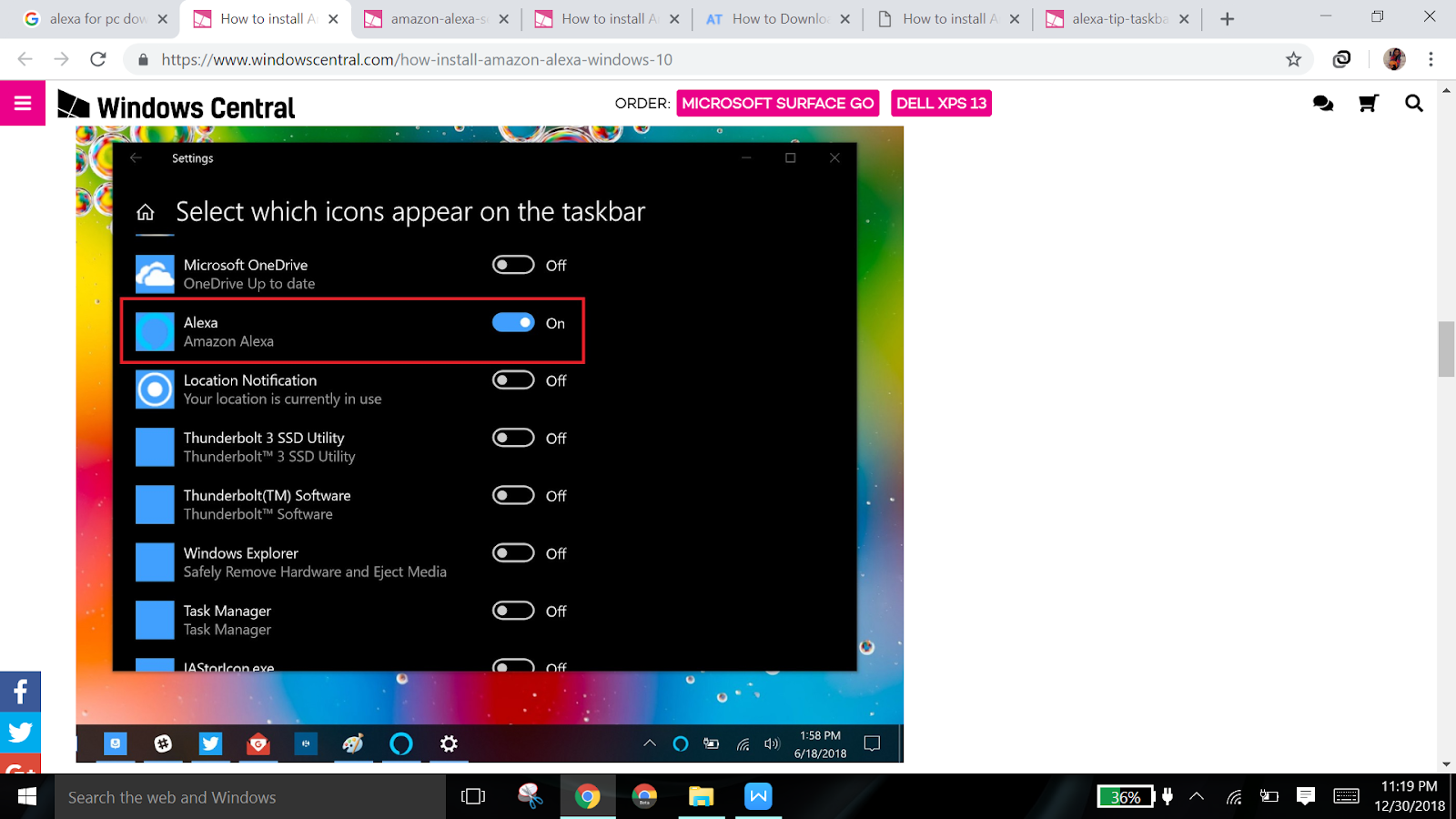Expand hidden icons chevron in the pictured taskbar
Image resolution: width=1456 pixels, height=819 pixels.
[650, 743]
